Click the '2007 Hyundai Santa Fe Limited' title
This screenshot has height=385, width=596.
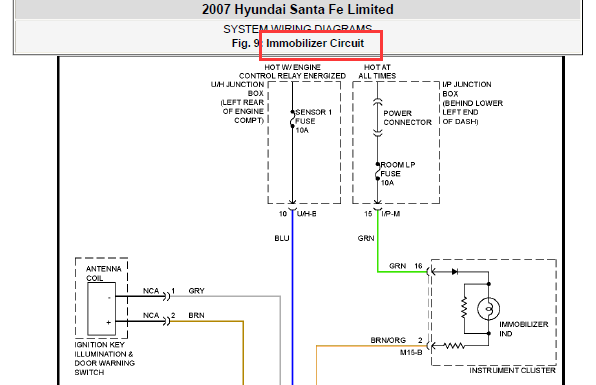[x=298, y=9]
